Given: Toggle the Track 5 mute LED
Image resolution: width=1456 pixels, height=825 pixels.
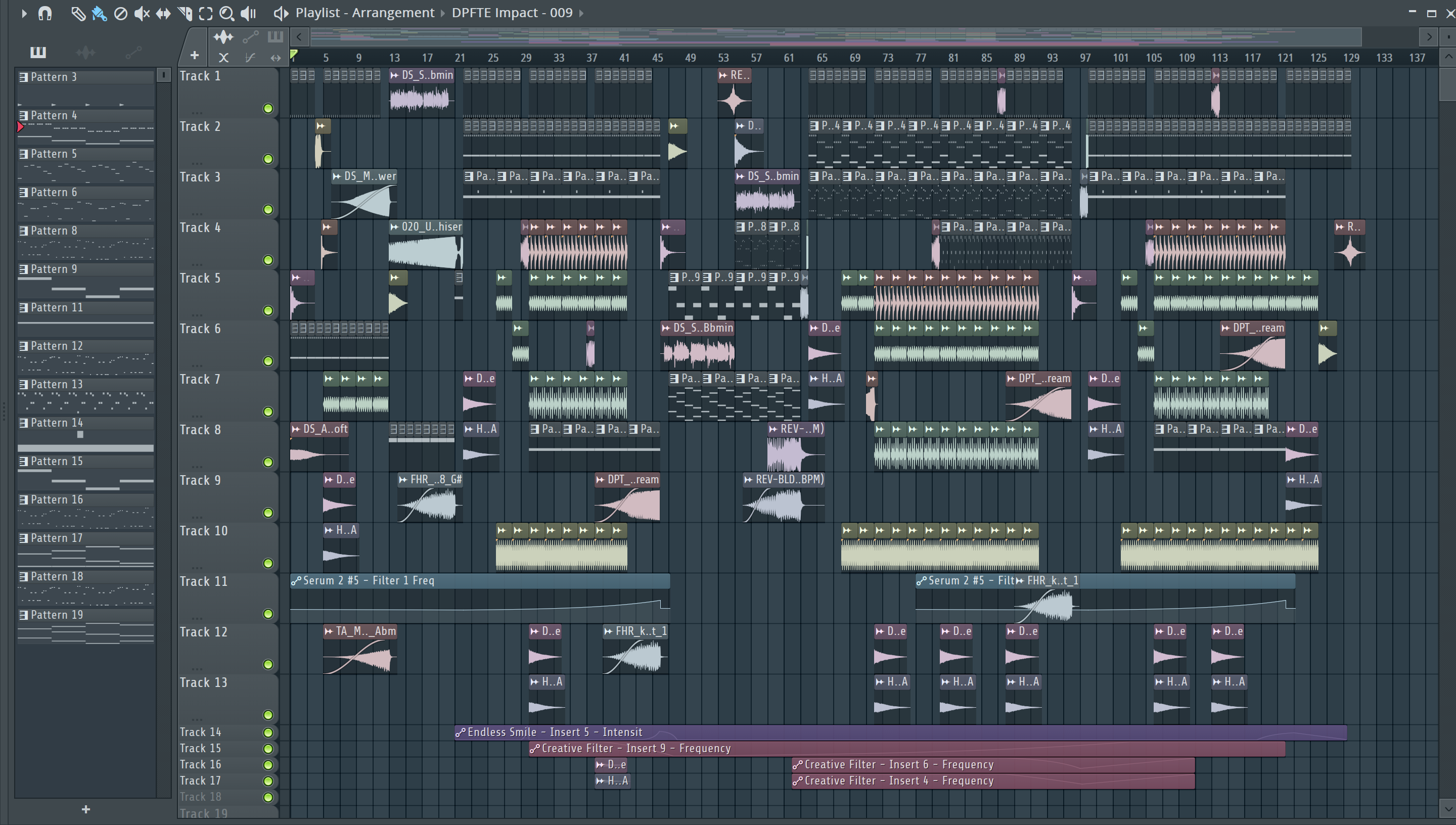Looking at the screenshot, I should [x=268, y=310].
